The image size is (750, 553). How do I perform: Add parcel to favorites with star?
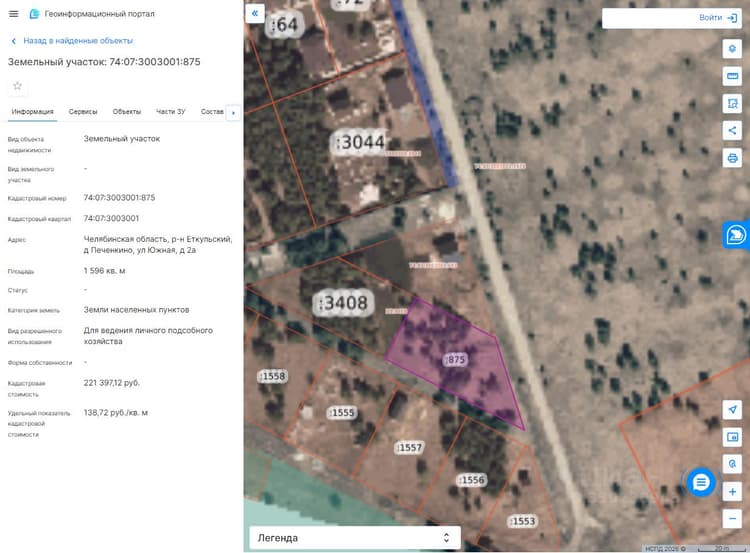click(18, 86)
